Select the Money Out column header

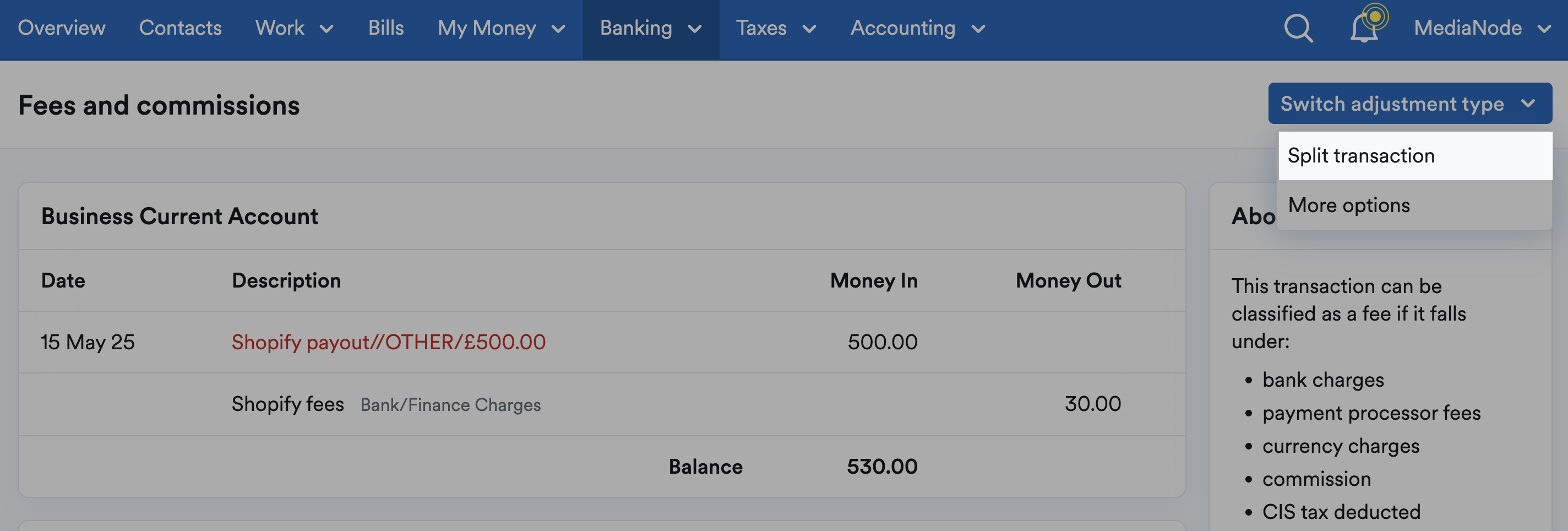coord(1068,281)
